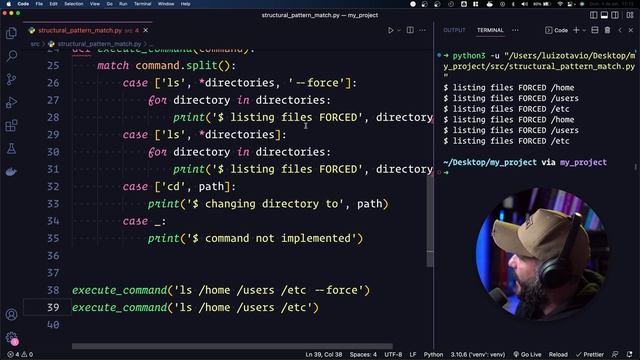
Task: Open the Help menu
Action: 185,4
